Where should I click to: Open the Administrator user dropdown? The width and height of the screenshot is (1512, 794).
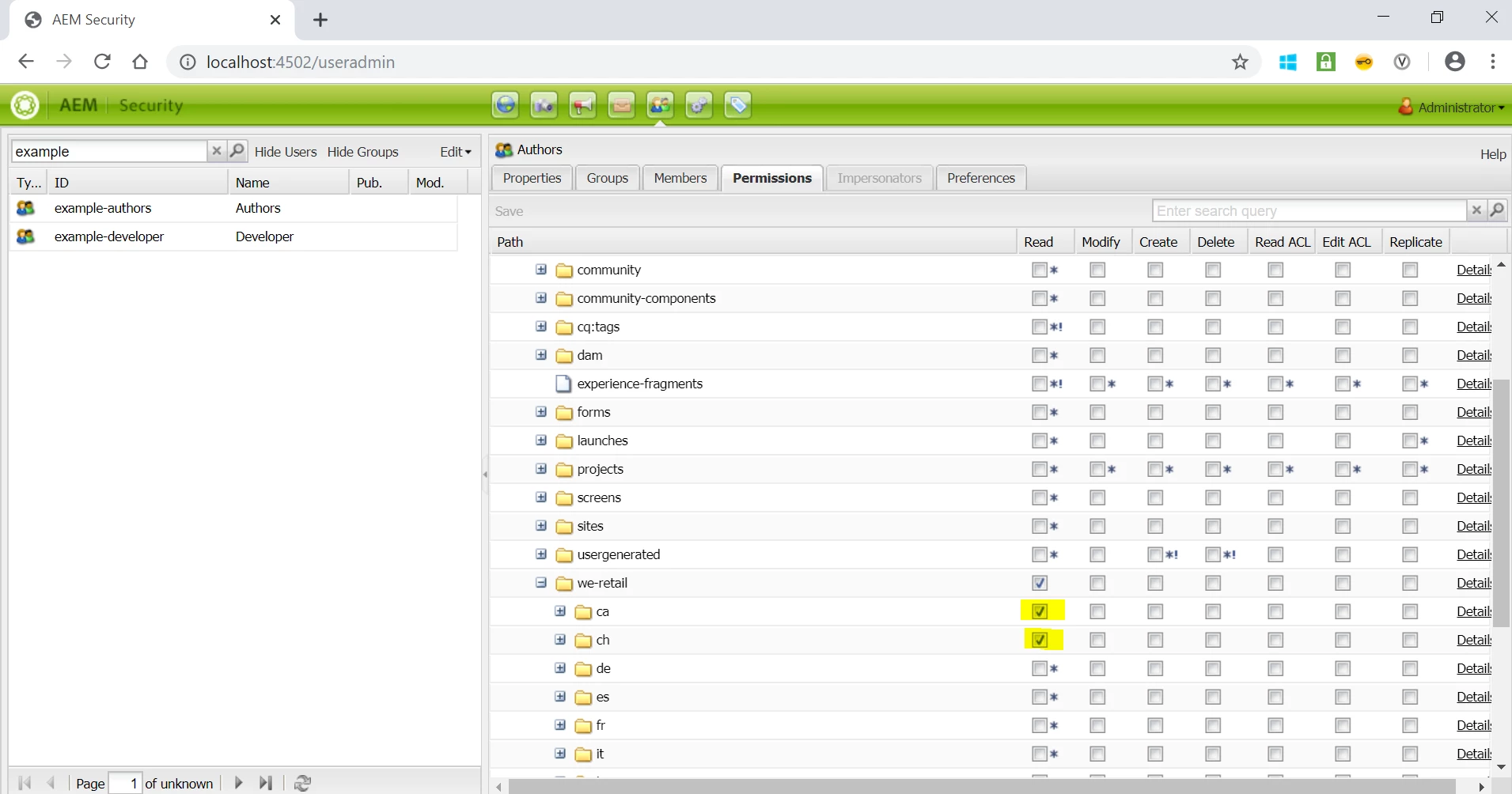1453,107
